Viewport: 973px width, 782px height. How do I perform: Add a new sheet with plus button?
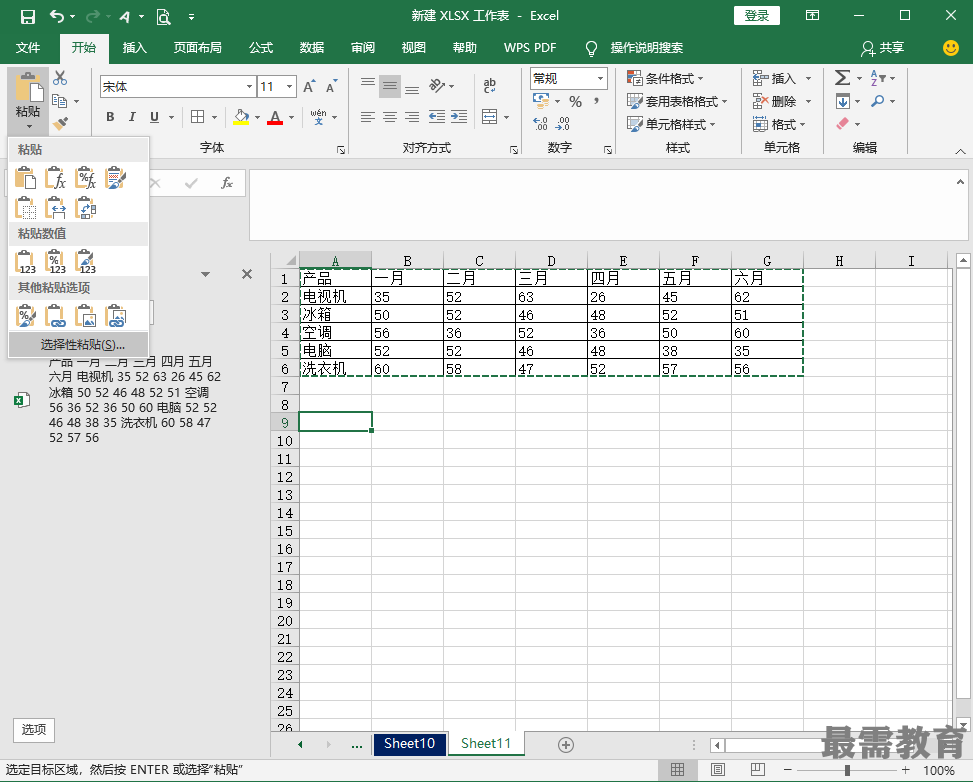click(x=566, y=745)
